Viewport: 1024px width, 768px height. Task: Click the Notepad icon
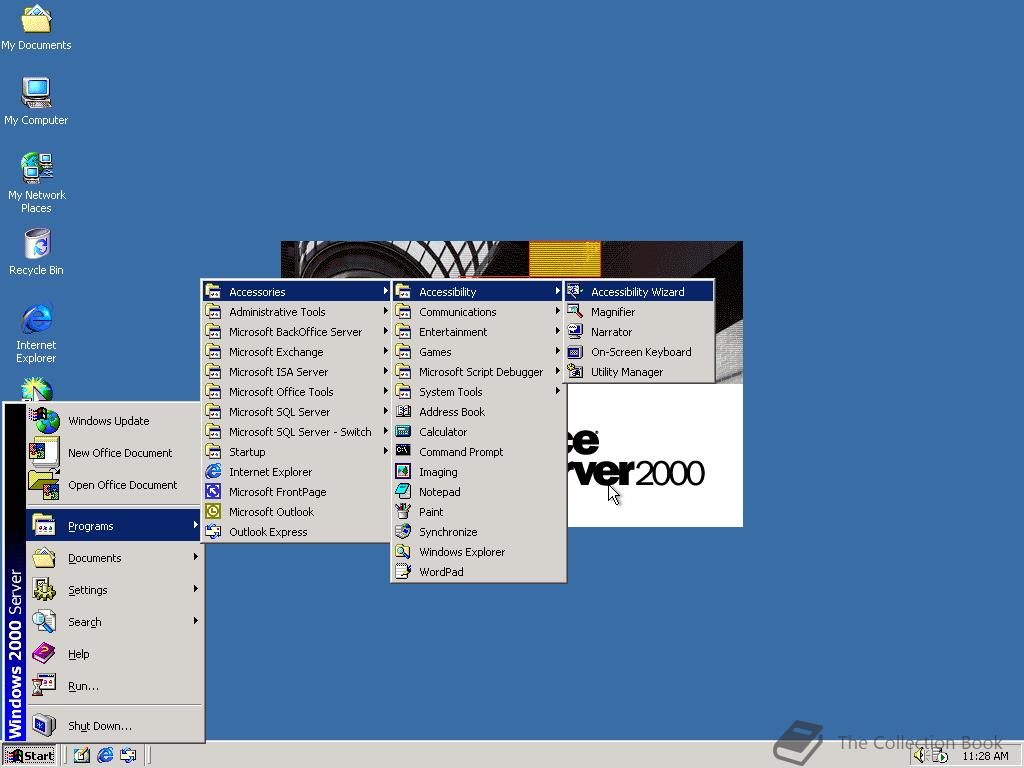(403, 491)
